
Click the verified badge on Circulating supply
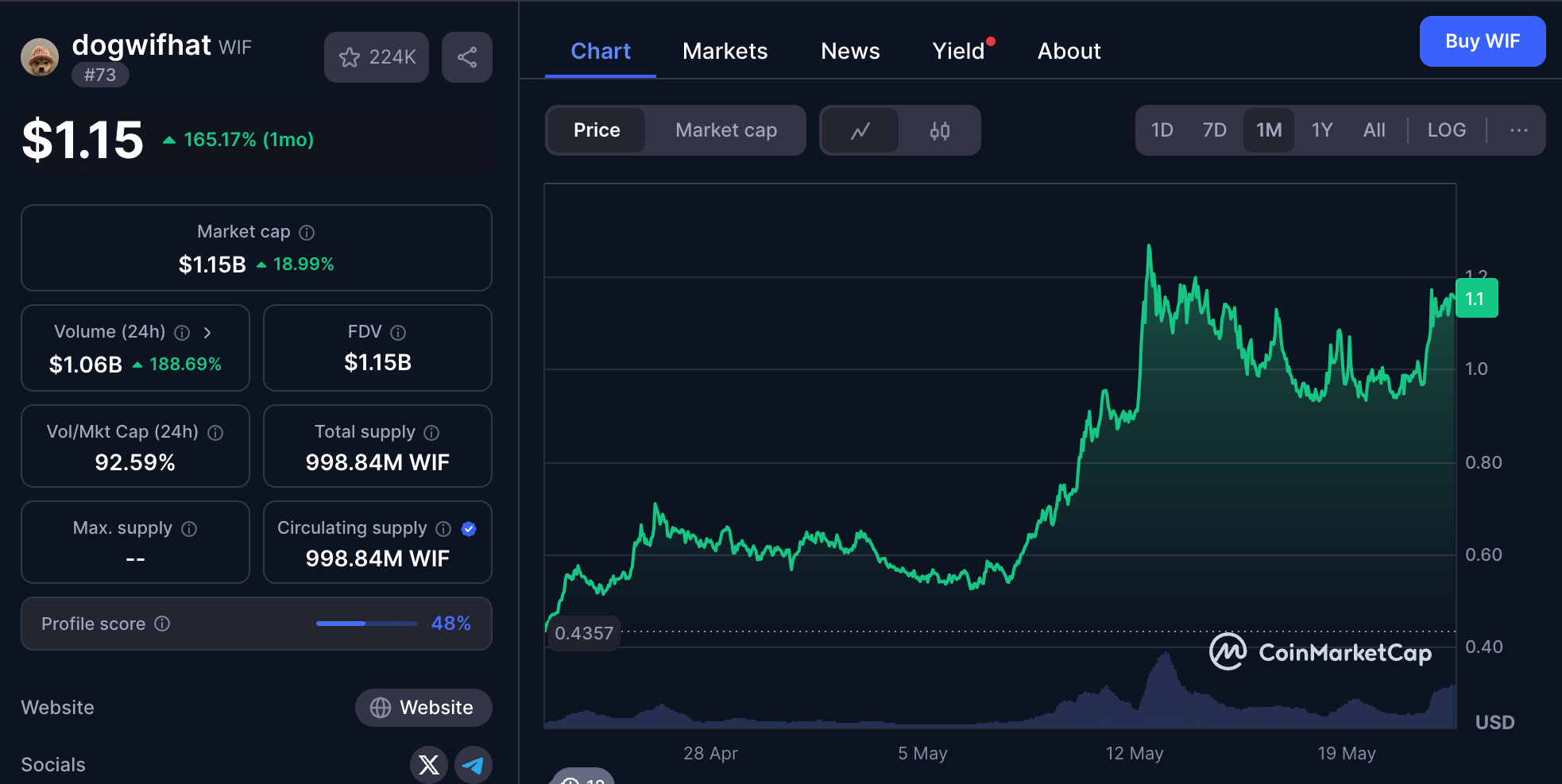469,528
